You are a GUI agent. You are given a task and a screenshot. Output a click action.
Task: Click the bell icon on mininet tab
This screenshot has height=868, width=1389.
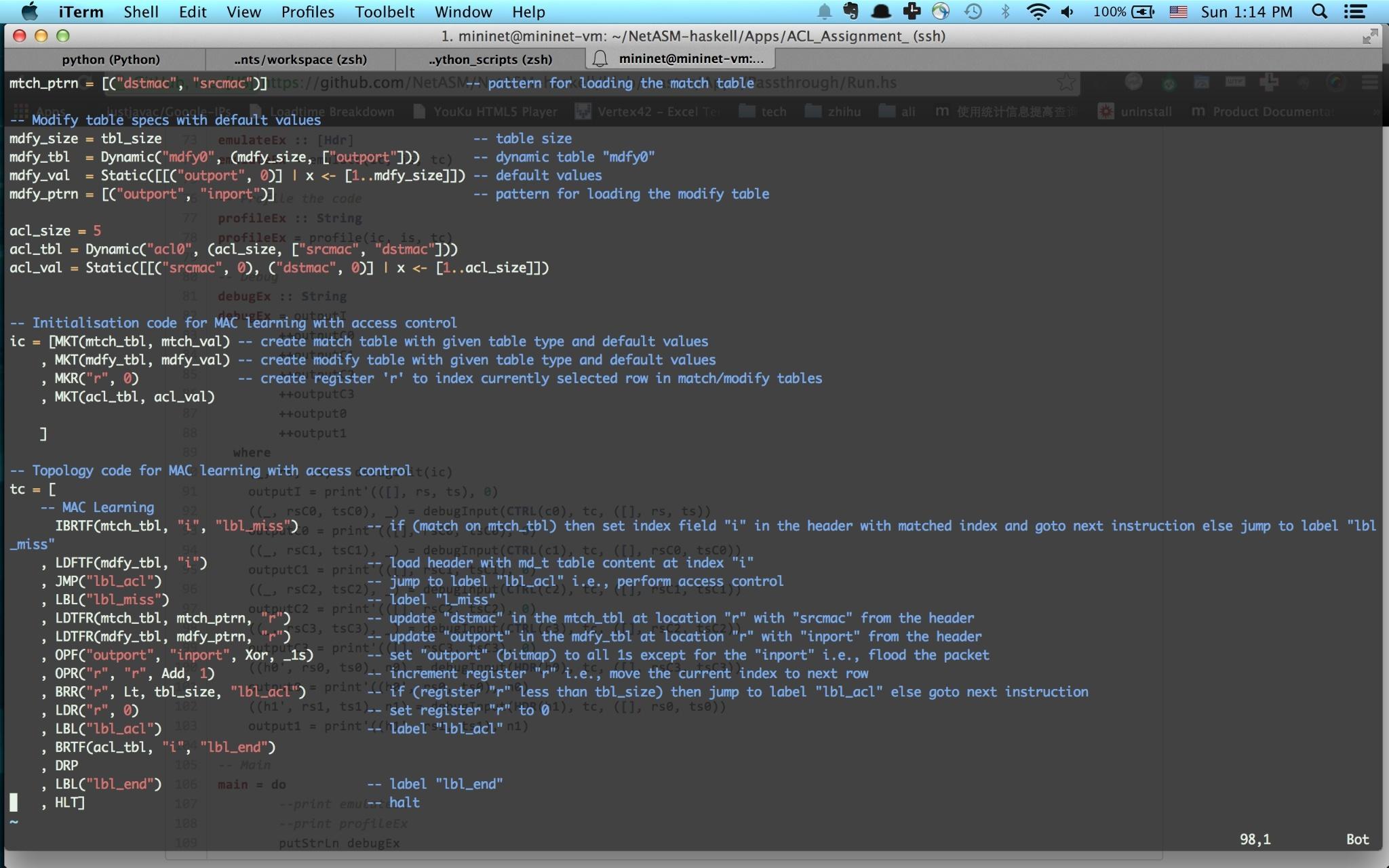pyautogui.click(x=600, y=59)
